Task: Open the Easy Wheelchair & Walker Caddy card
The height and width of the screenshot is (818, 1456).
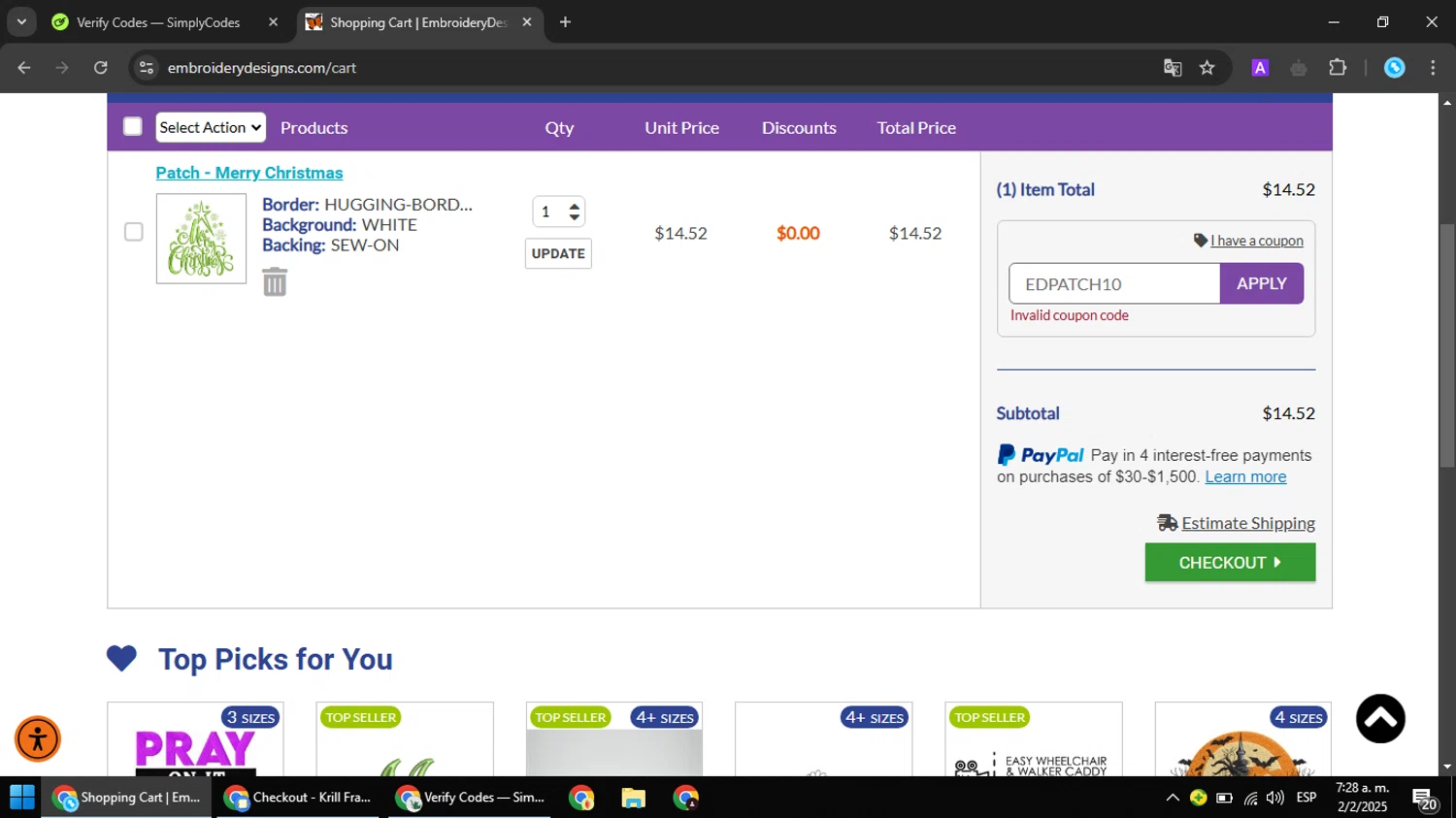Action: (1033, 738)
